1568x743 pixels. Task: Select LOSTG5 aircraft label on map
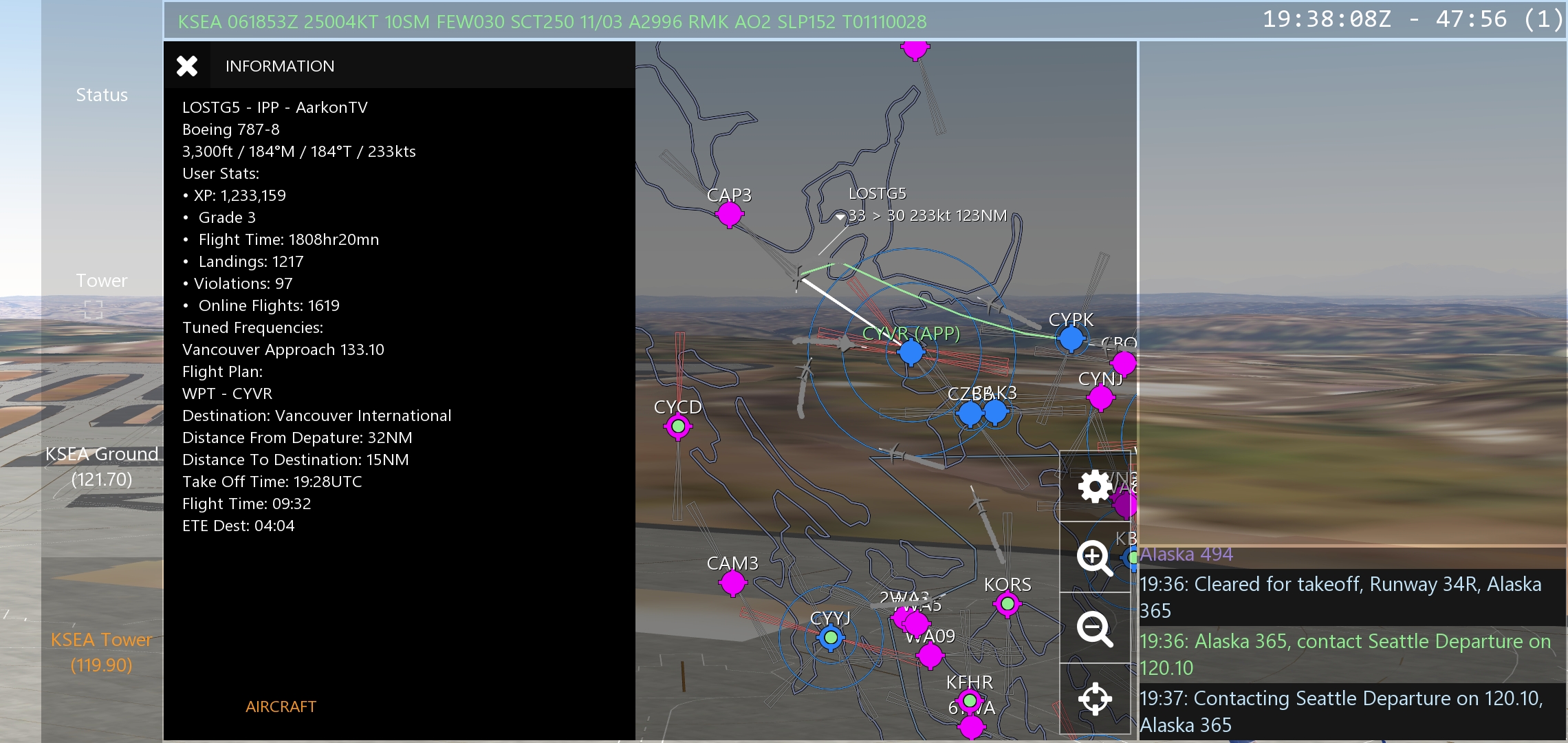click(877, 194)
